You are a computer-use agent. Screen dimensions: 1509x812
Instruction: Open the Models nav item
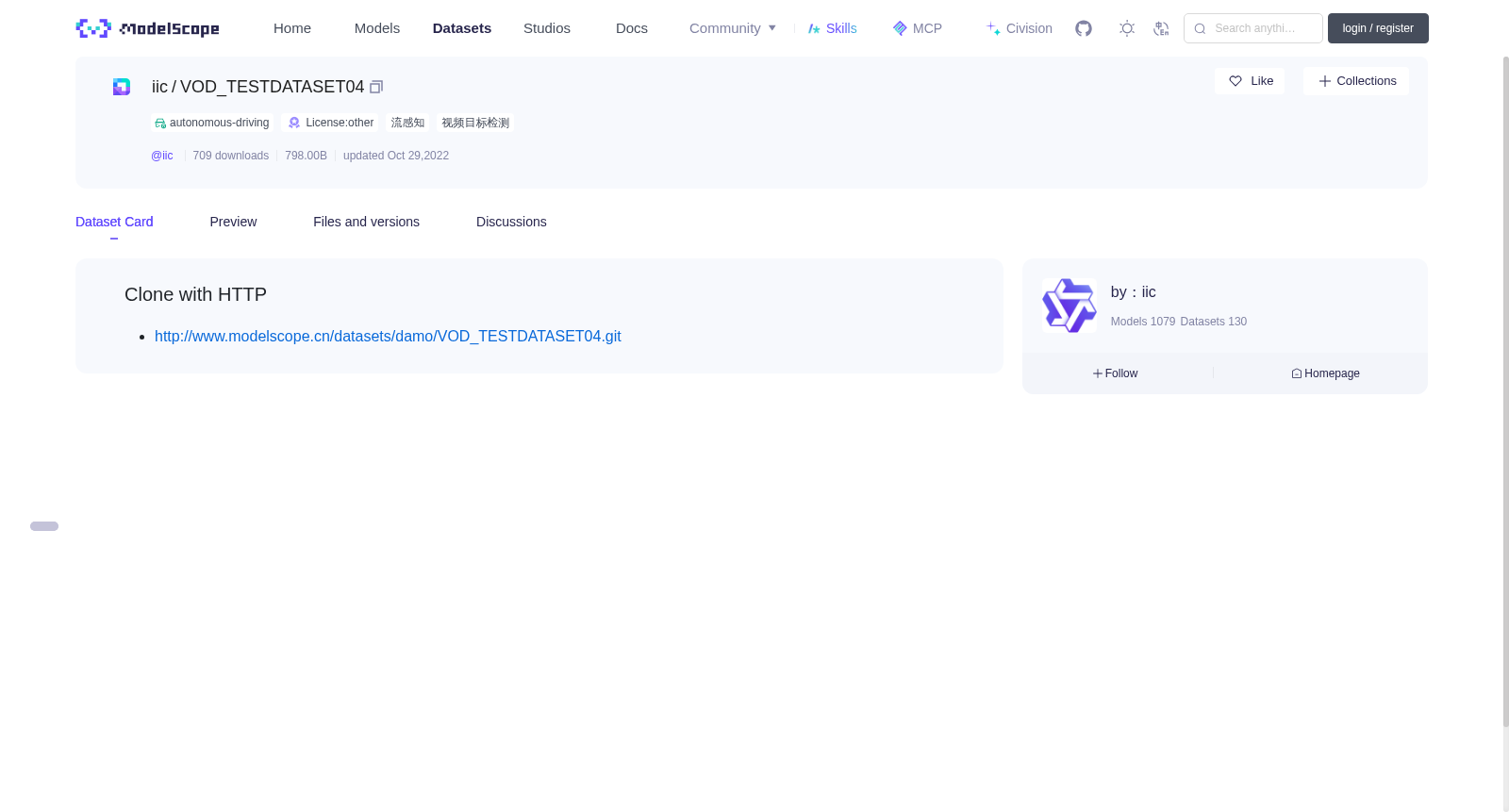coord(377,28)
